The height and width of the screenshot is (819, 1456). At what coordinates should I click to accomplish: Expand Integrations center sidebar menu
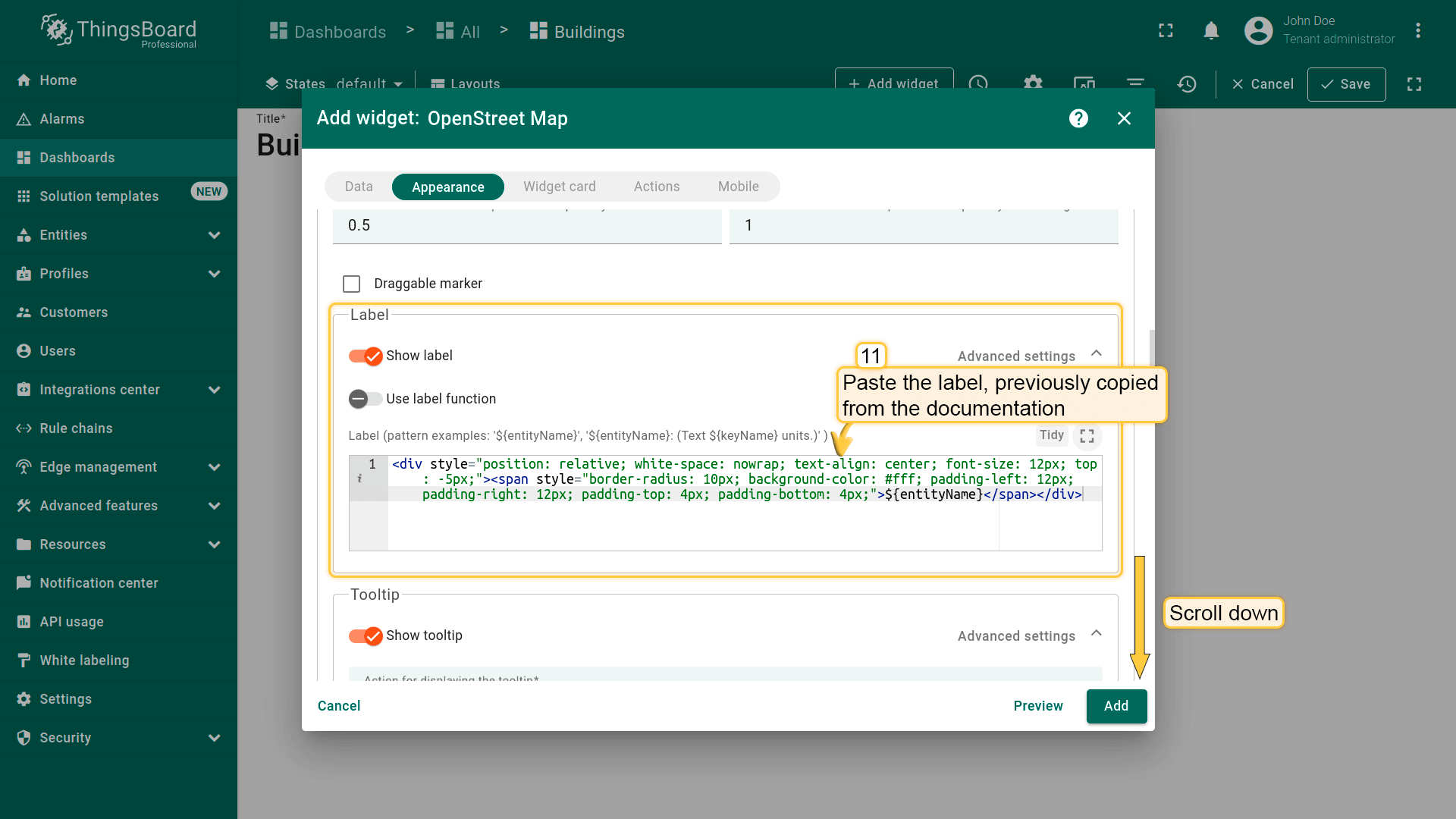214,390
